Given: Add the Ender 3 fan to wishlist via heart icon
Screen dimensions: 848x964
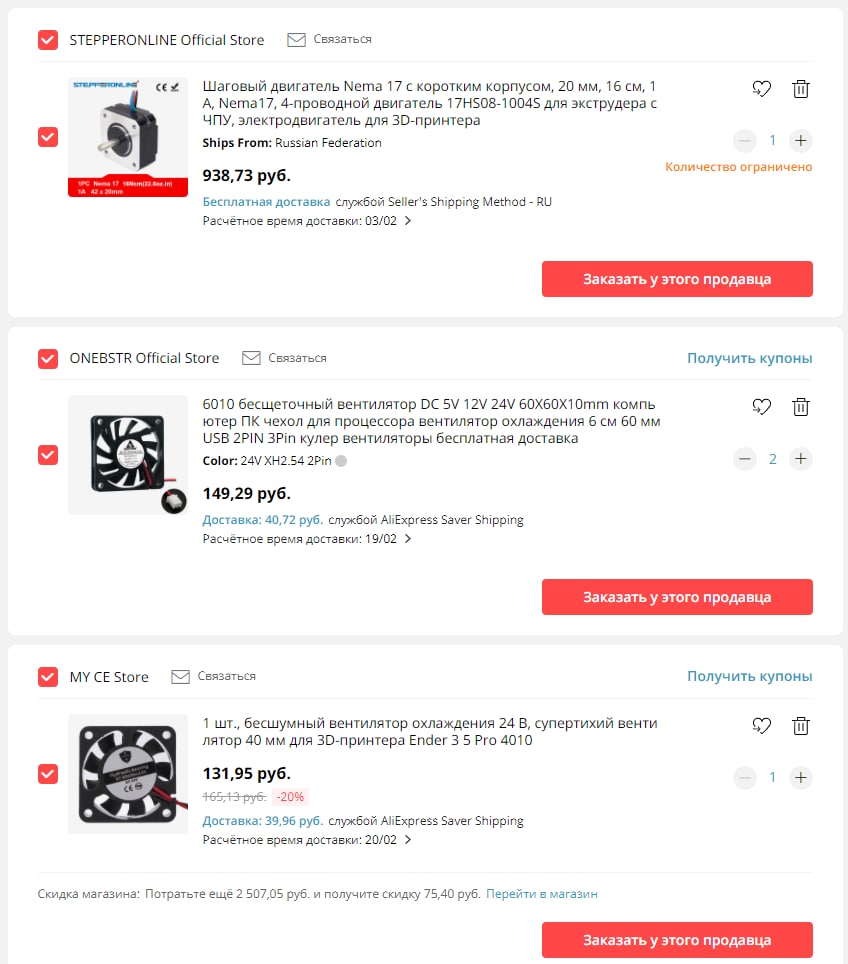Looking at the screenshot, I should (x=761, y=726).
